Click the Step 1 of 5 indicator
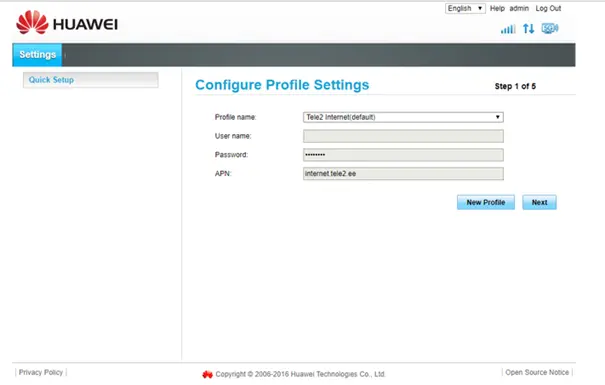 coord(515,86)
